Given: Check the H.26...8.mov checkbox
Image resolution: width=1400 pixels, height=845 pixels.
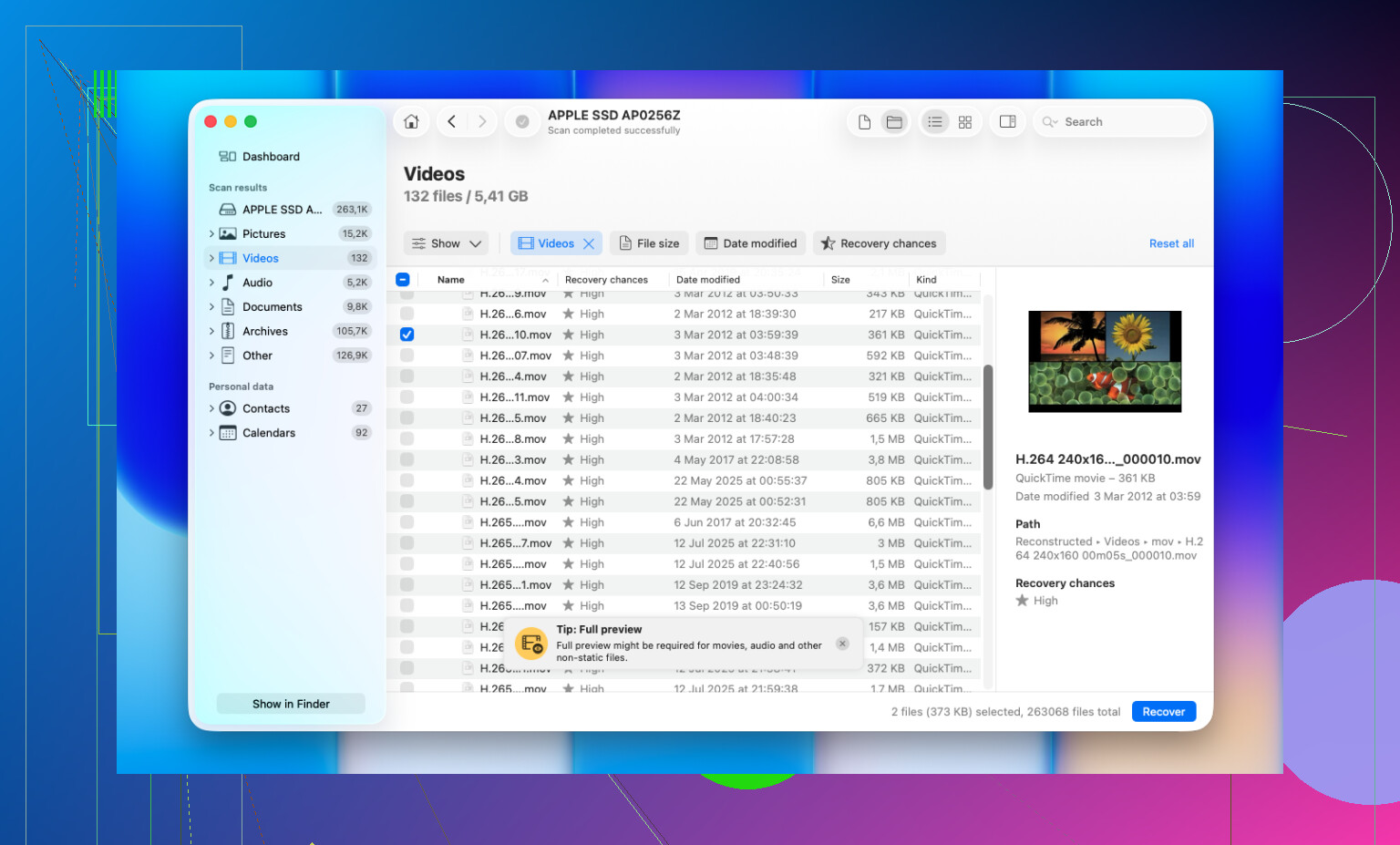Looking at the screenshot, I should (x=407, y=439).
